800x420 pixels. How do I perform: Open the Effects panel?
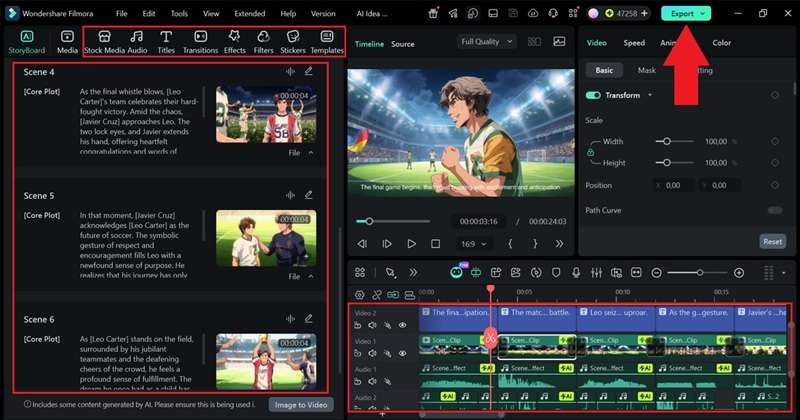pos(235,42)
